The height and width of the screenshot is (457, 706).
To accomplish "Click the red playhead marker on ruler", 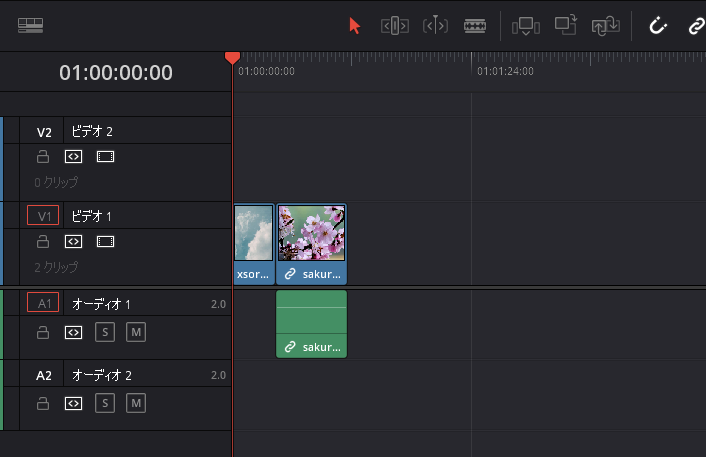I will click(x=232, y=58).
